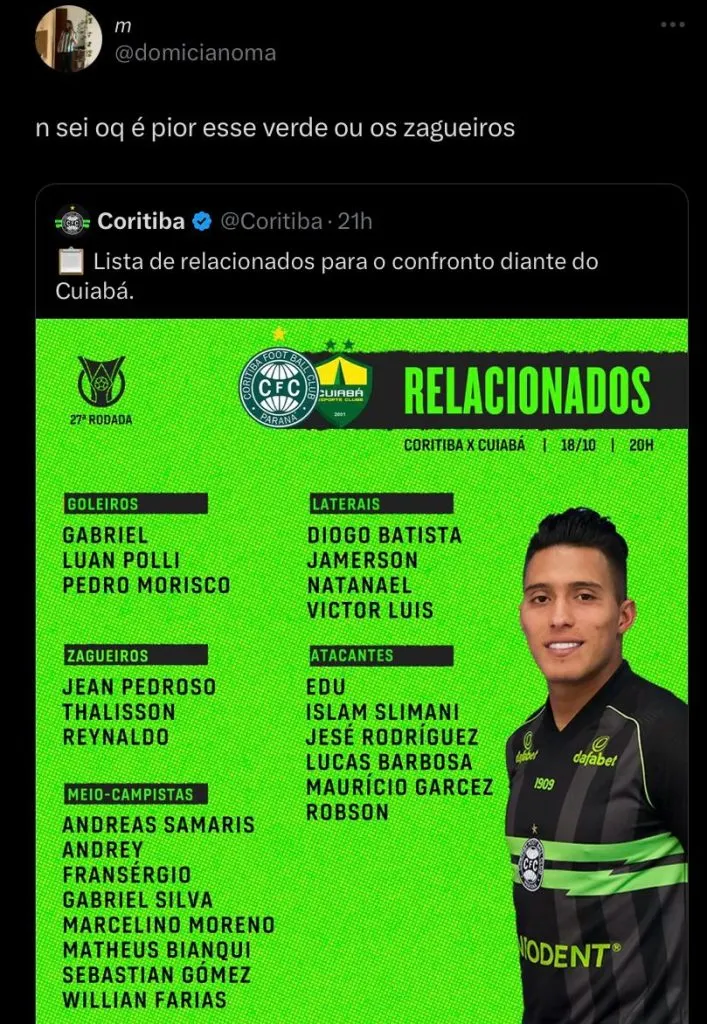Click the 21h timestamp of quoted tweet
Image resolution: width=707 pixels, height=1024 pixels.
pyautogui.click(x=355, y=221)
